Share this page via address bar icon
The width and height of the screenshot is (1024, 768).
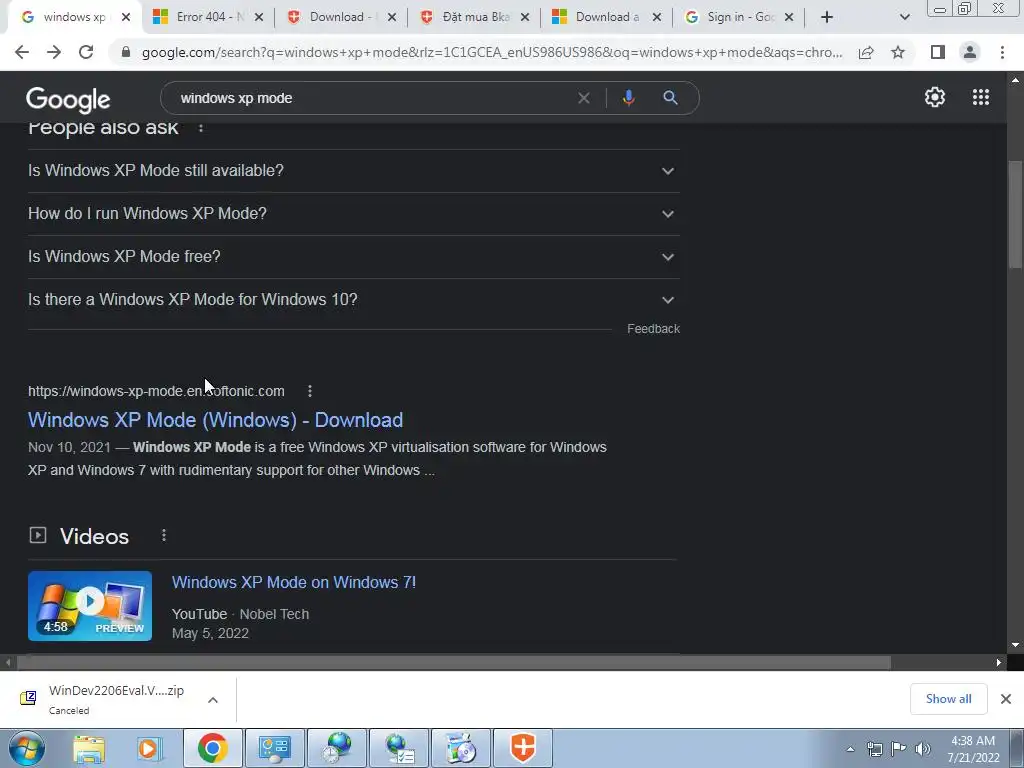coord(866,52)
